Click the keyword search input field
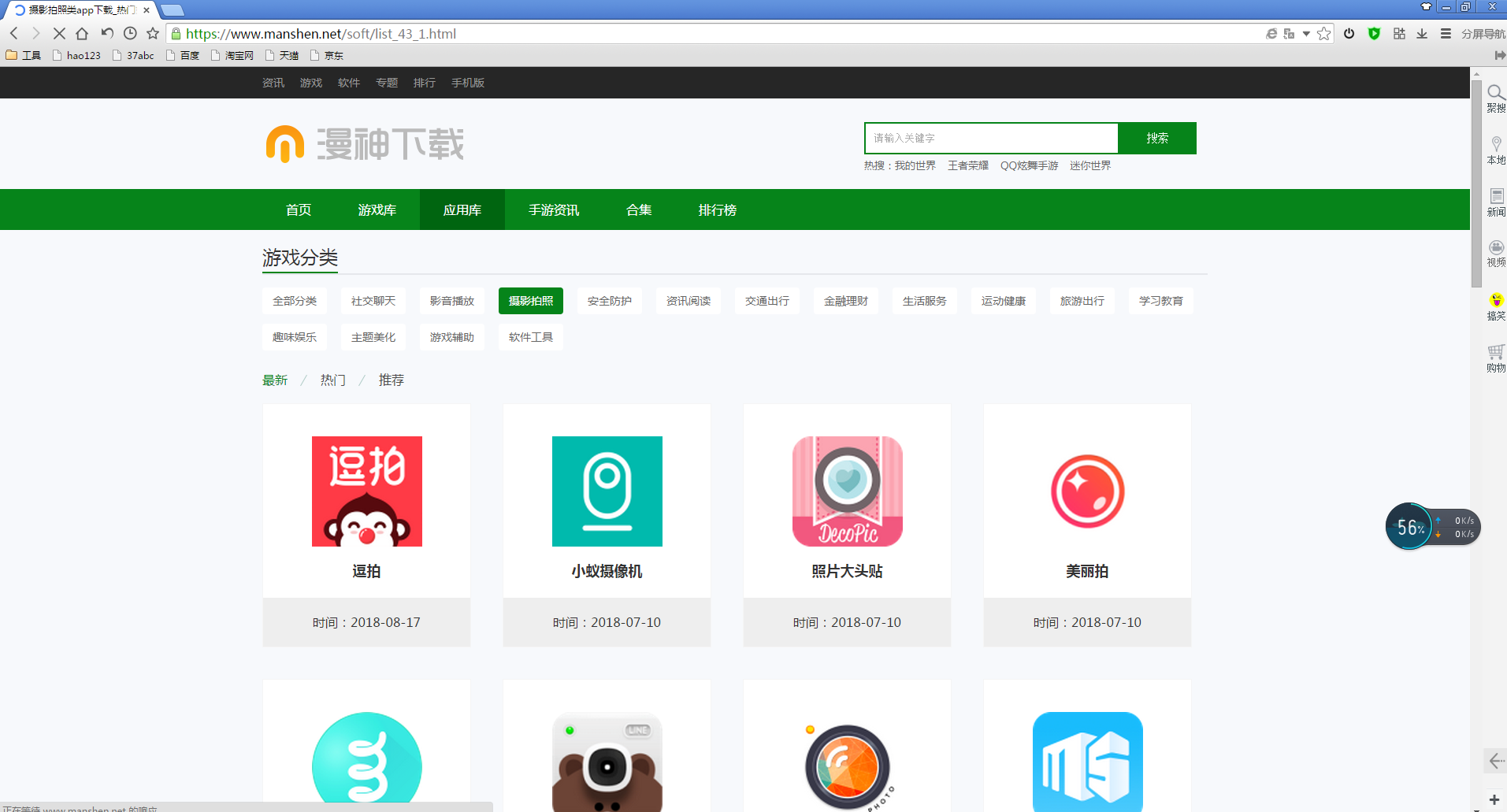Screen dimensions: 1507x812 pyautogui.click(x=991, y=138)
